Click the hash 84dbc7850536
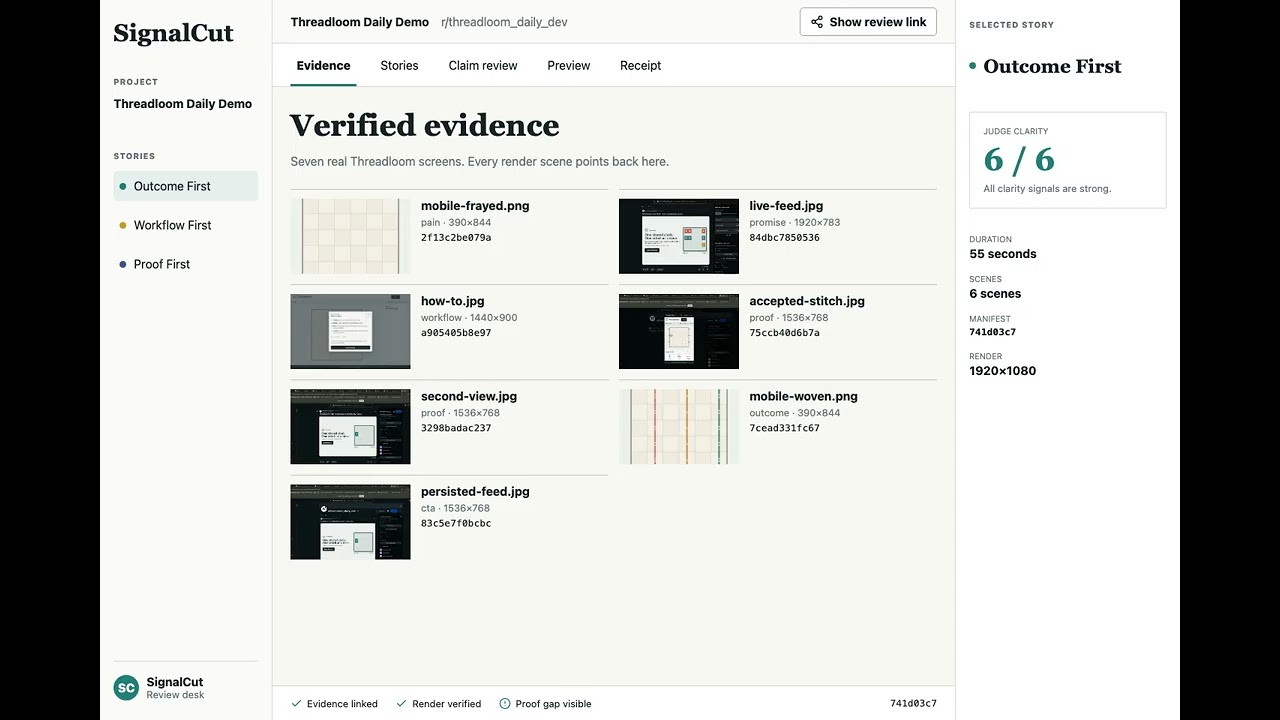The width and height of the screenshot is (1280, 720). pos(784,238)
